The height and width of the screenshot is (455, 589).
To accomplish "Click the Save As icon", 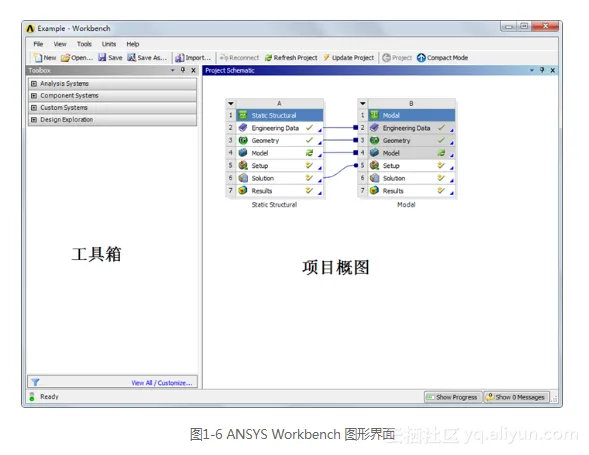I will (x=131, y=57).
